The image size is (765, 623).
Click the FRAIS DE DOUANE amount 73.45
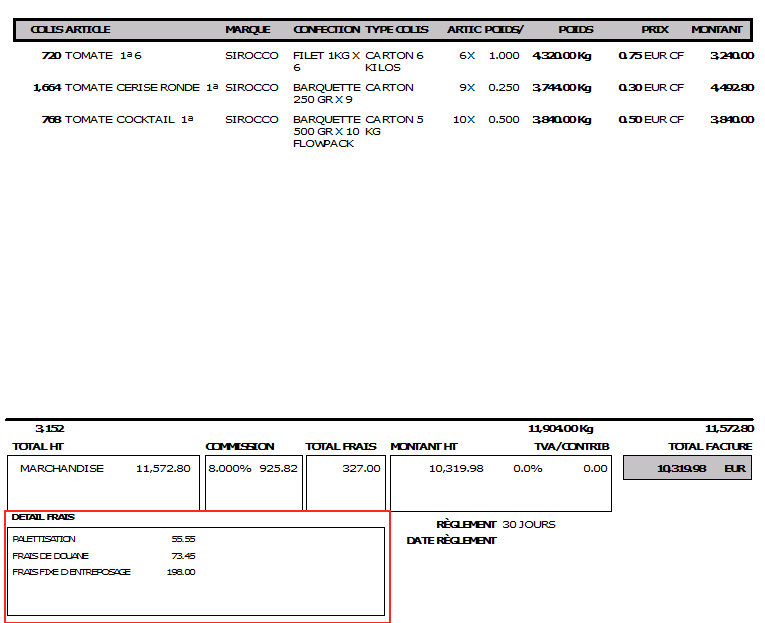tap(183, 556)
